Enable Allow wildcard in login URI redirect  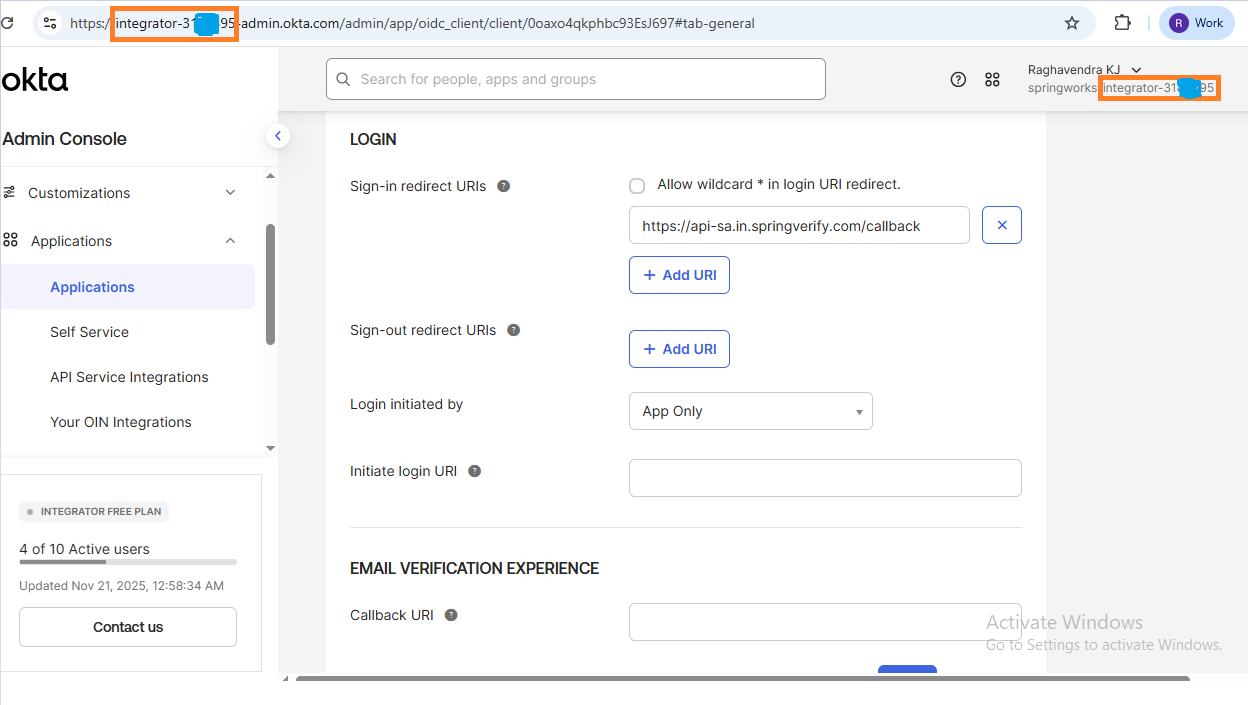pos(637,186)
